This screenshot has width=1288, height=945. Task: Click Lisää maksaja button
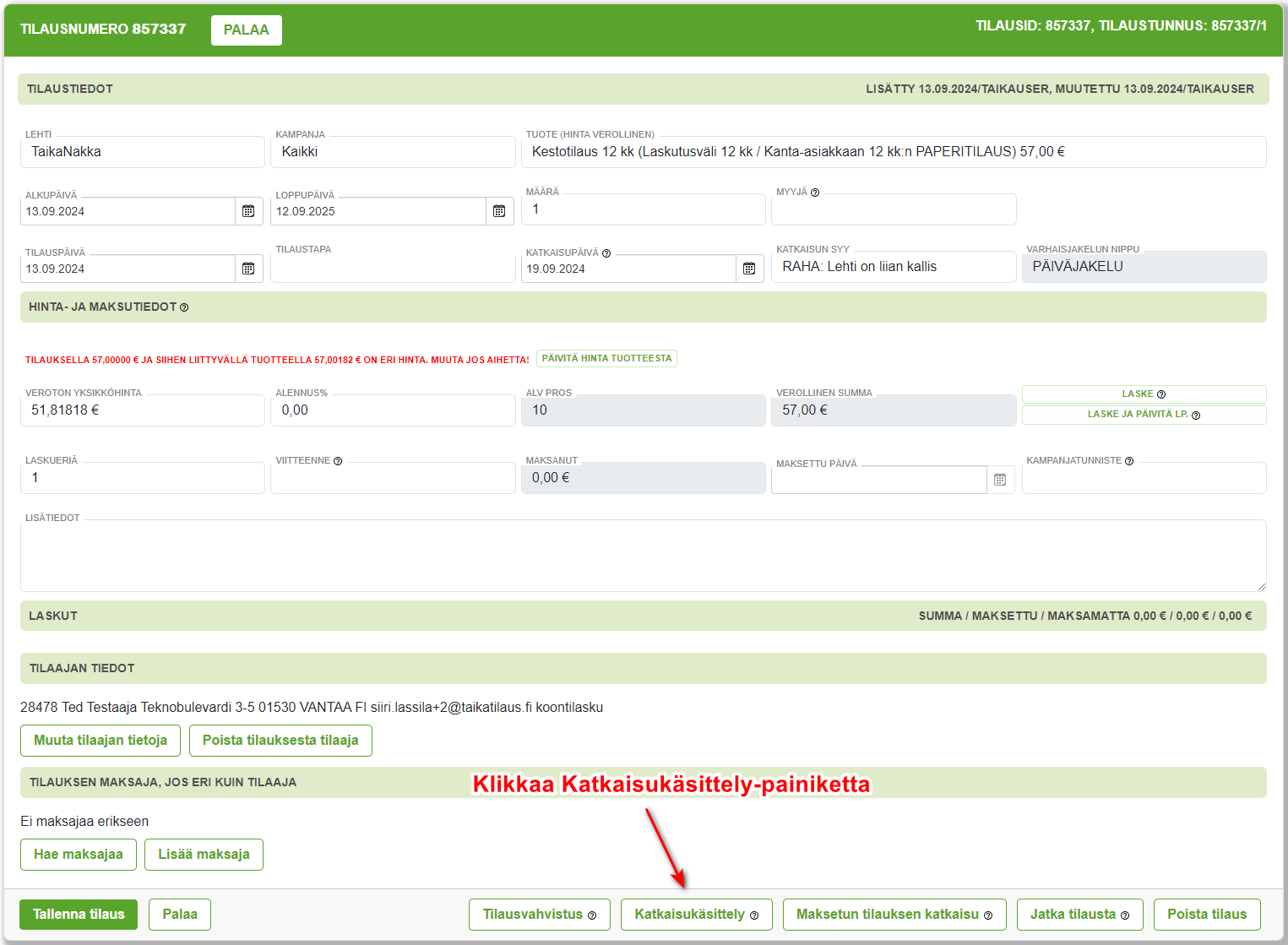coord(204,855)
